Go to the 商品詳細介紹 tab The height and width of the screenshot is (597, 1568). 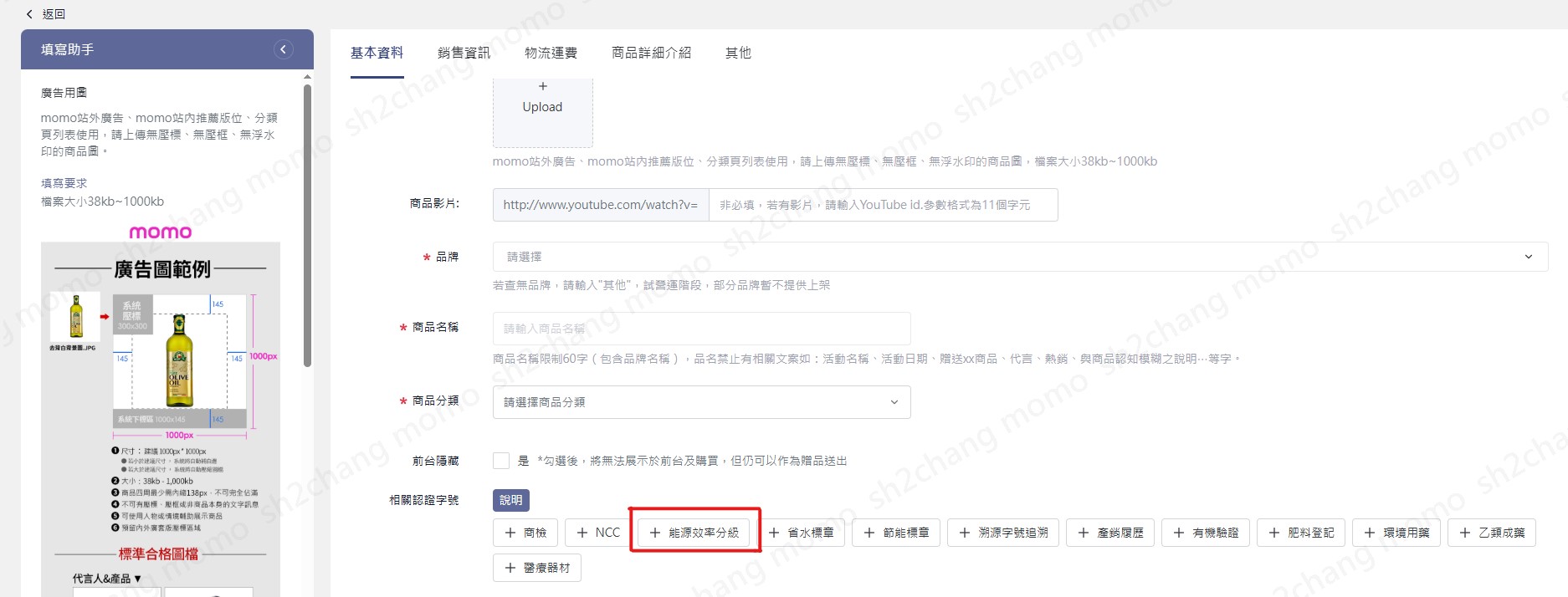point(651,53)
